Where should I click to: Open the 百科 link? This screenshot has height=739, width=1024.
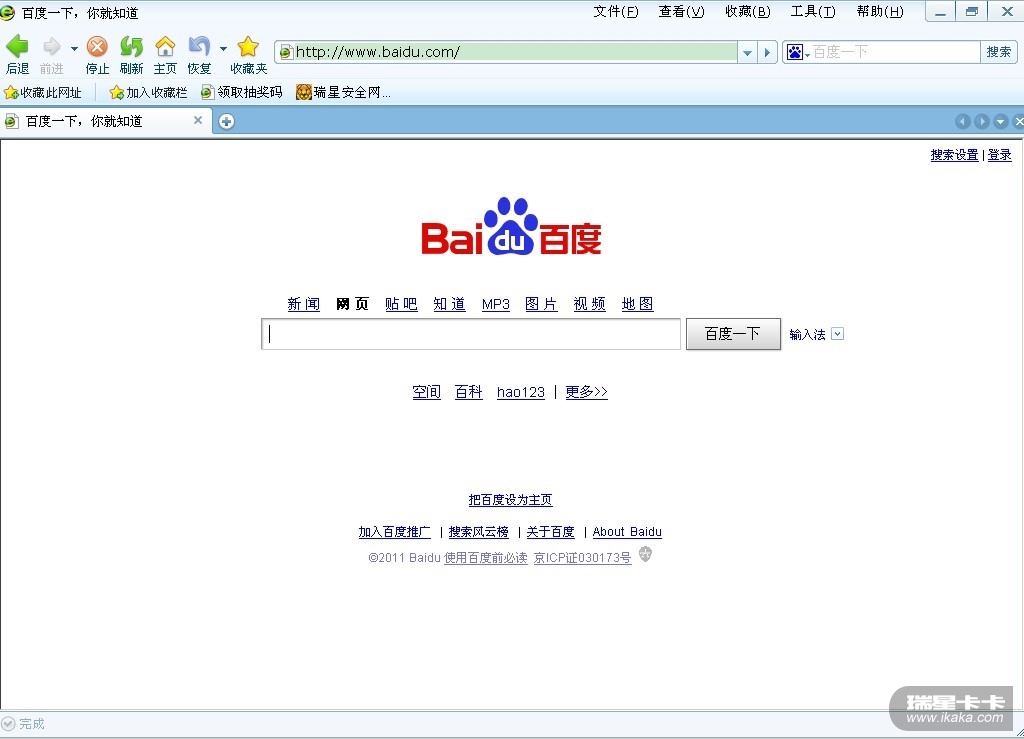[468, 392]
